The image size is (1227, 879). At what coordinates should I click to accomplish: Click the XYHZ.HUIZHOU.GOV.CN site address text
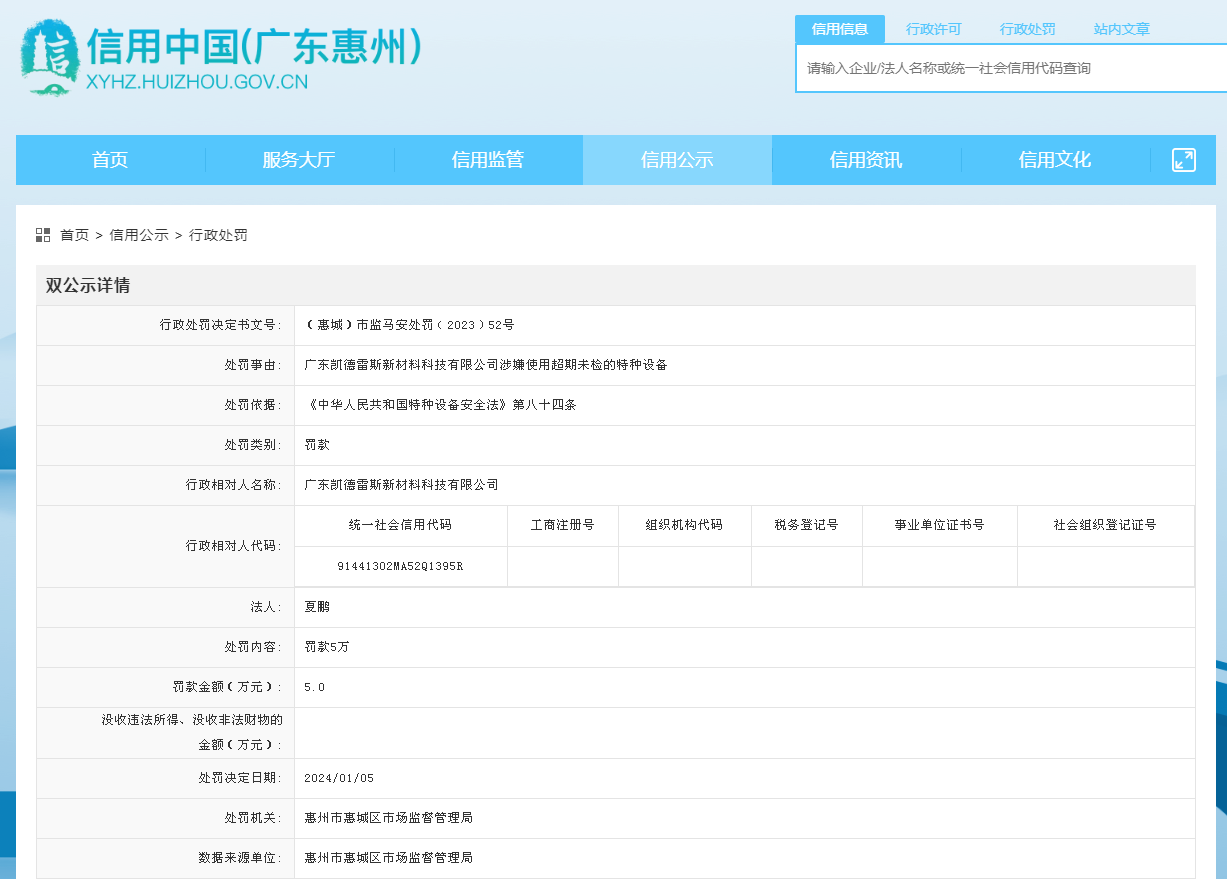point(197,82)
